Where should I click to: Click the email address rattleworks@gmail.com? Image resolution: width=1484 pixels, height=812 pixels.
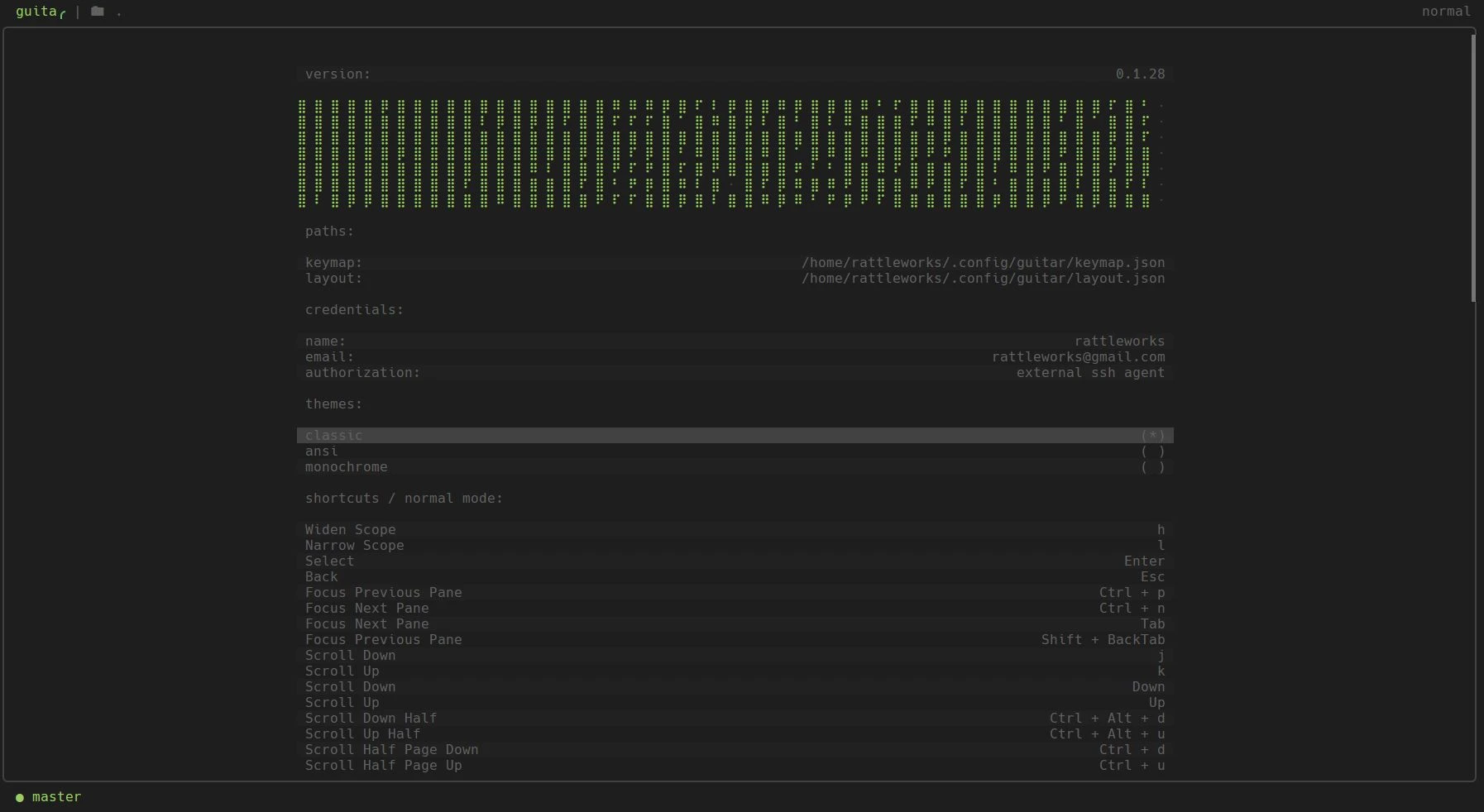1078,357
